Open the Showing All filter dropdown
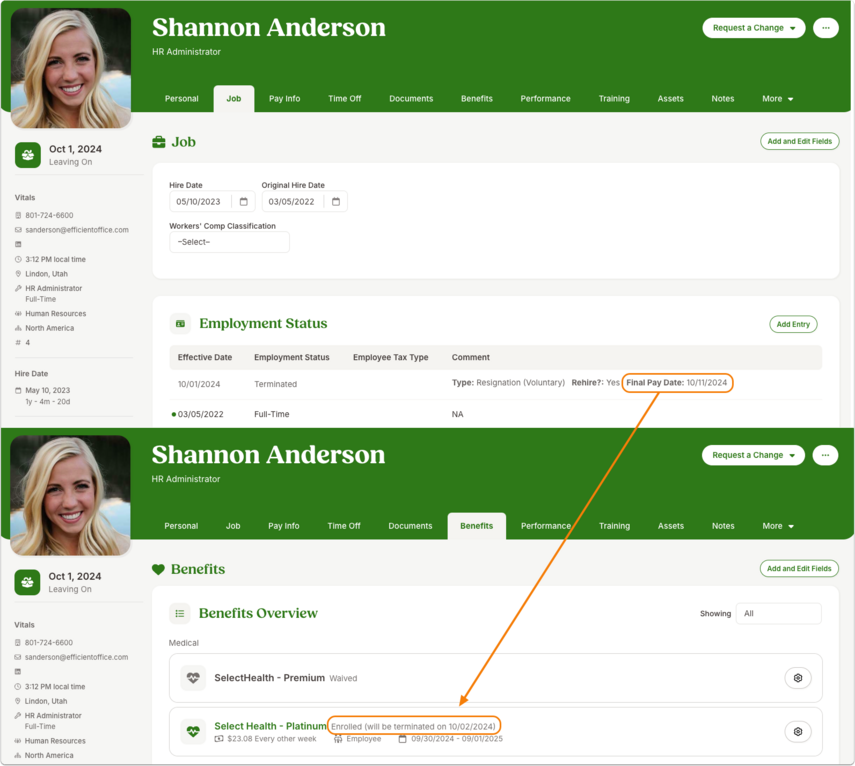 pyautogui.click(x=778, y=613)
